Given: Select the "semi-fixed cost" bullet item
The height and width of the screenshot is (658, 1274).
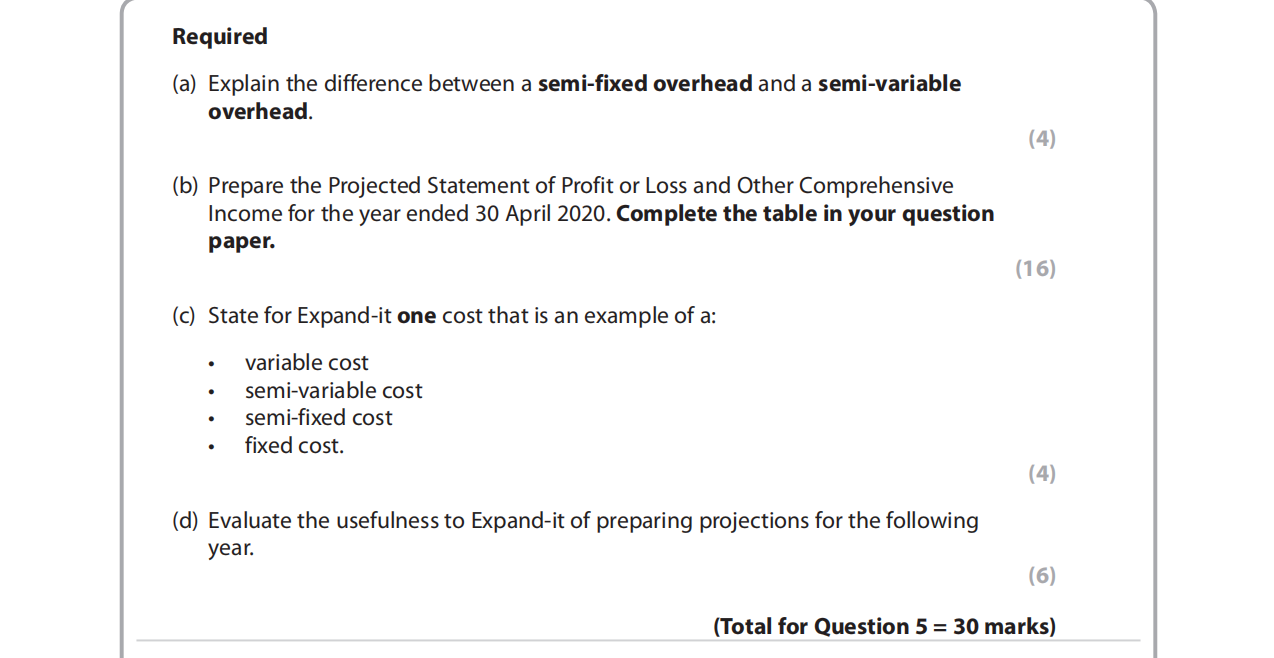Looking at the screenshot, I should click(x=318, y=418).
